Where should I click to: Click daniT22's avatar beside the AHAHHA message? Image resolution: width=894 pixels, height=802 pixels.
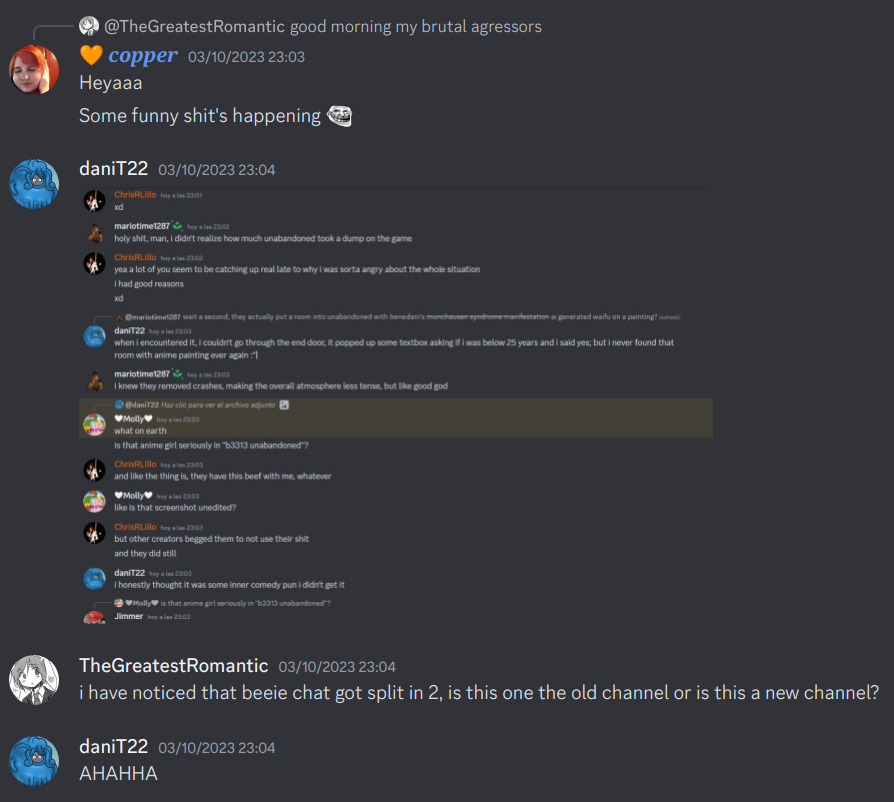pos(34,760)
